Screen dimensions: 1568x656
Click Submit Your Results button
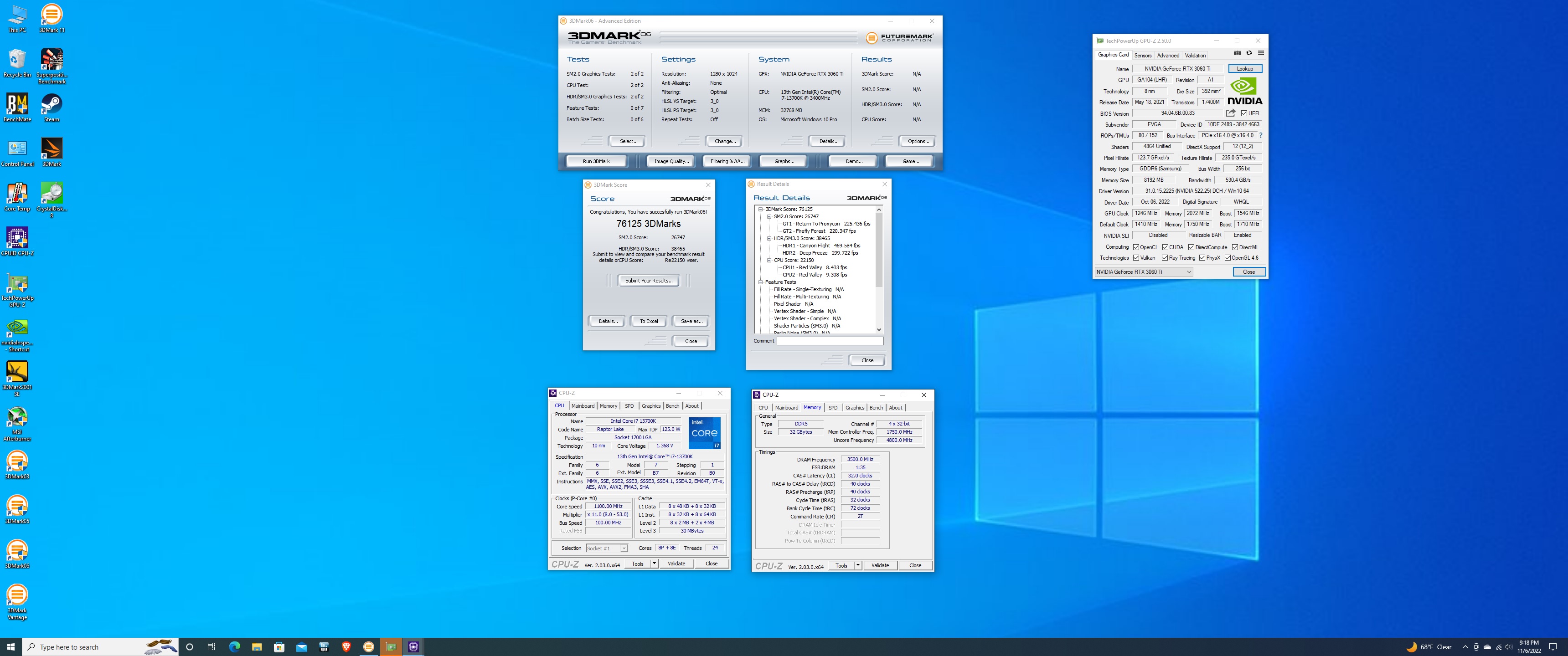click(x=649, y=281)
